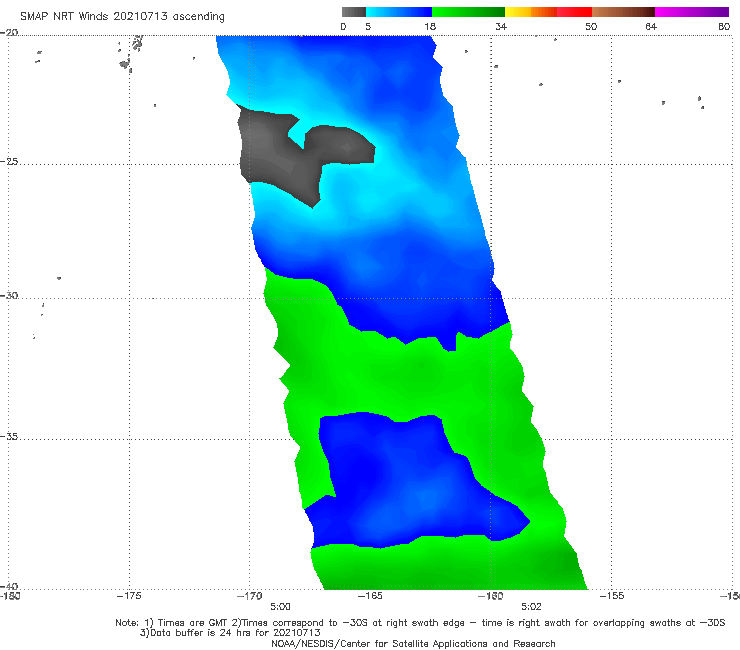Click the brown segment of the color bar
The width and height of the screenshot is (740, 650).
[x=623, y=12]
